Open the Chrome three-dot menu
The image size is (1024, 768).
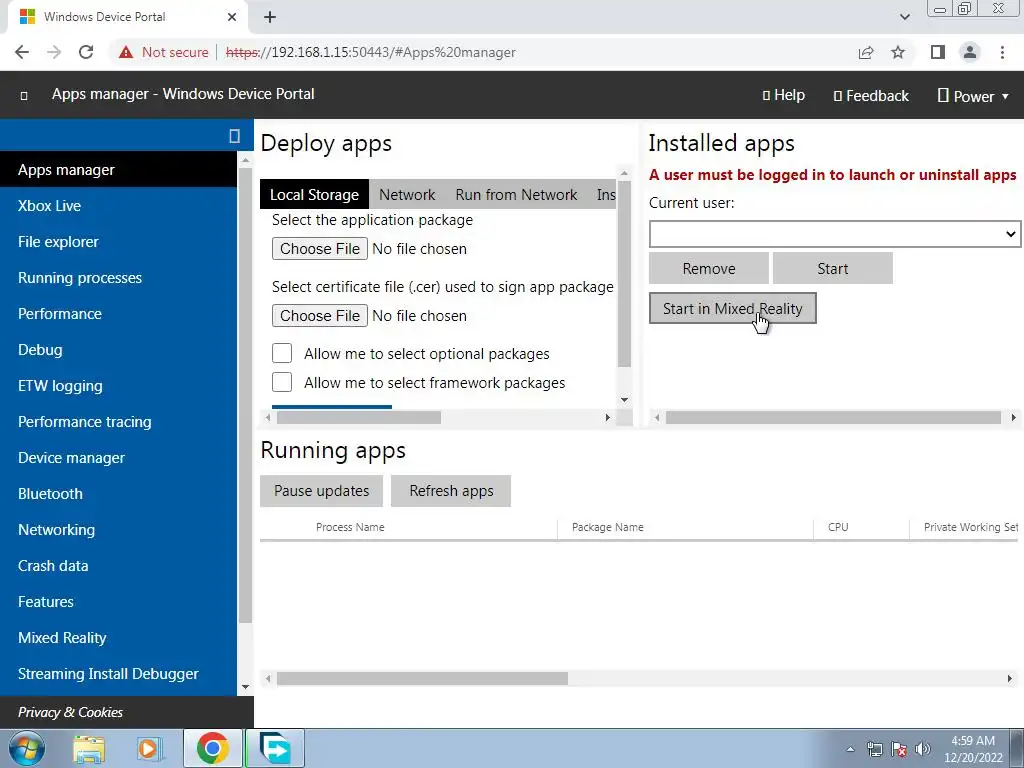tap(1002, 52)
